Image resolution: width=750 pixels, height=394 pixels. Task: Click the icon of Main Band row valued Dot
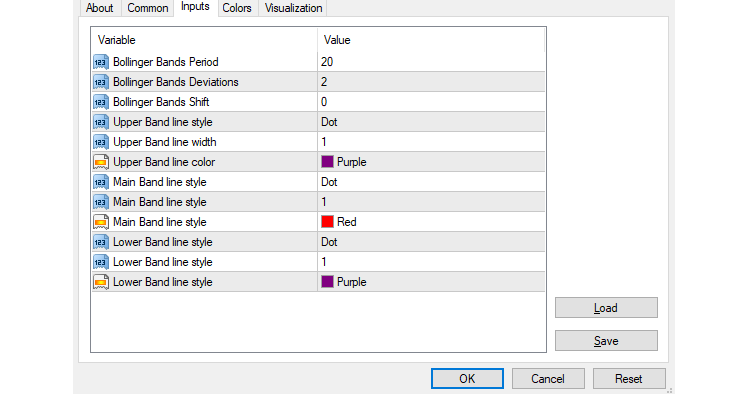(101, 182)
